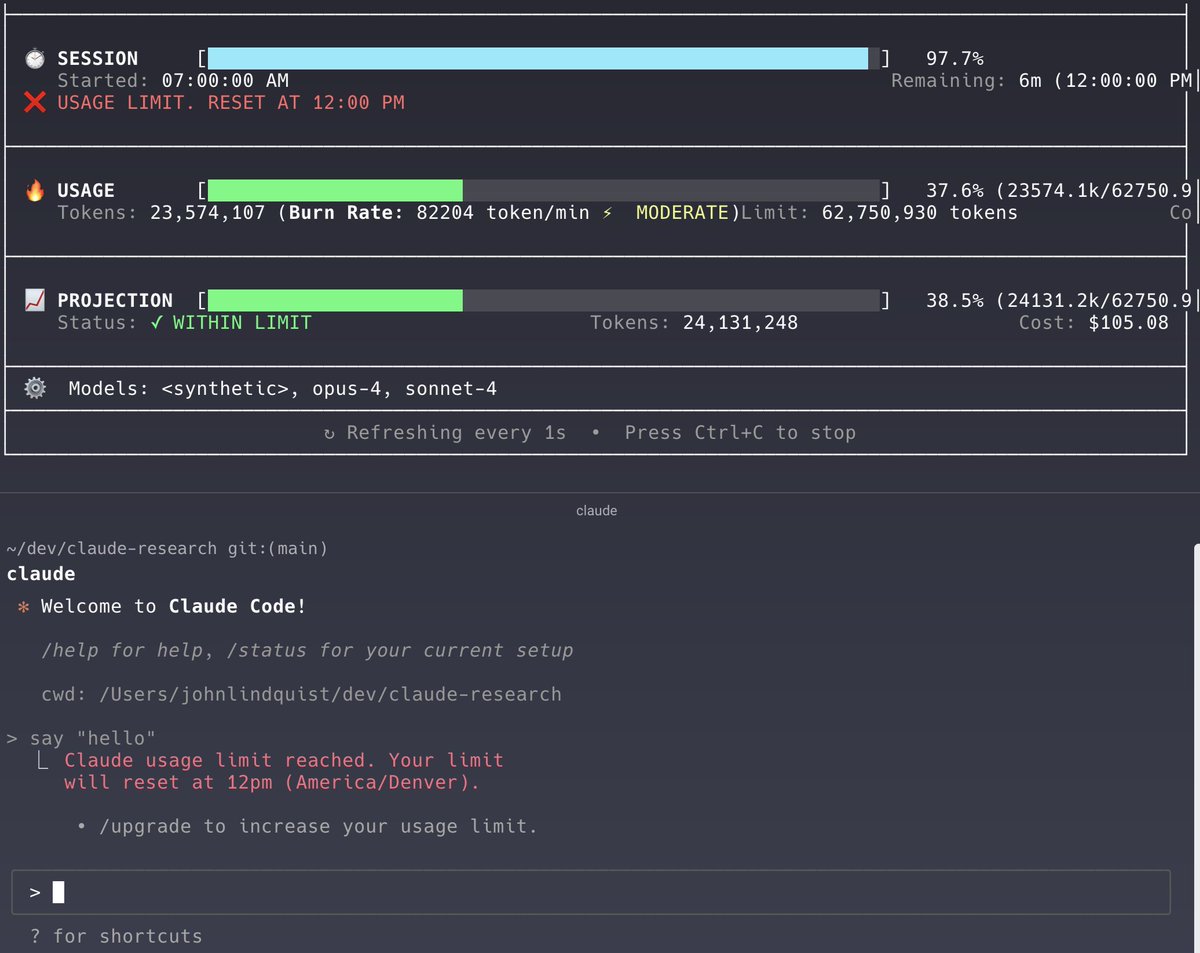Click the PROJECTION progress bar
1200x953 pixels.
coord(543,300)
